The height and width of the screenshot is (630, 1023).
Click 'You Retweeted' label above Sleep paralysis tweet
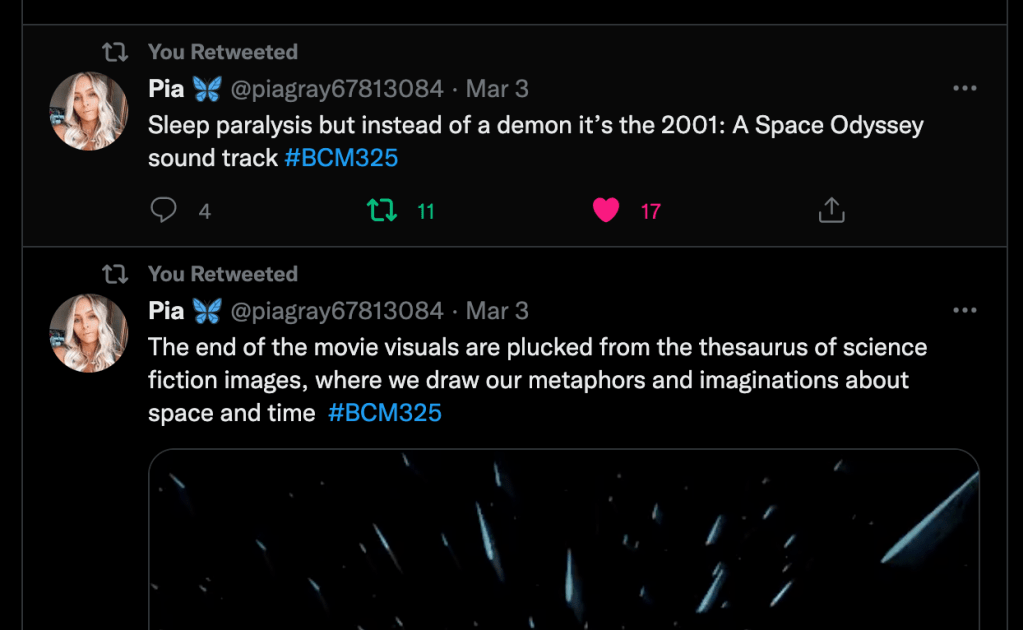(222, 52)
